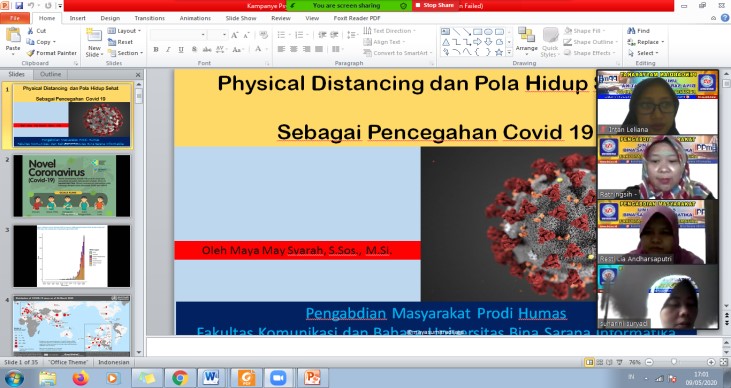Image resolution: width=731 pixels, height=388 pixels.
Task: Select the right arrow block shape
Action: (x=477, y=42)
